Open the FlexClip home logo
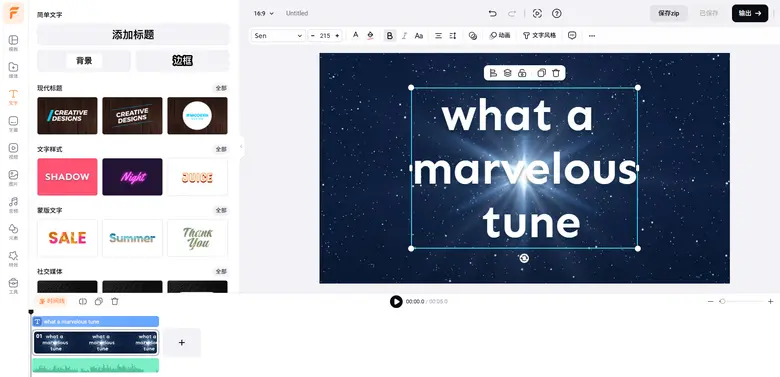 click(13, 13)
